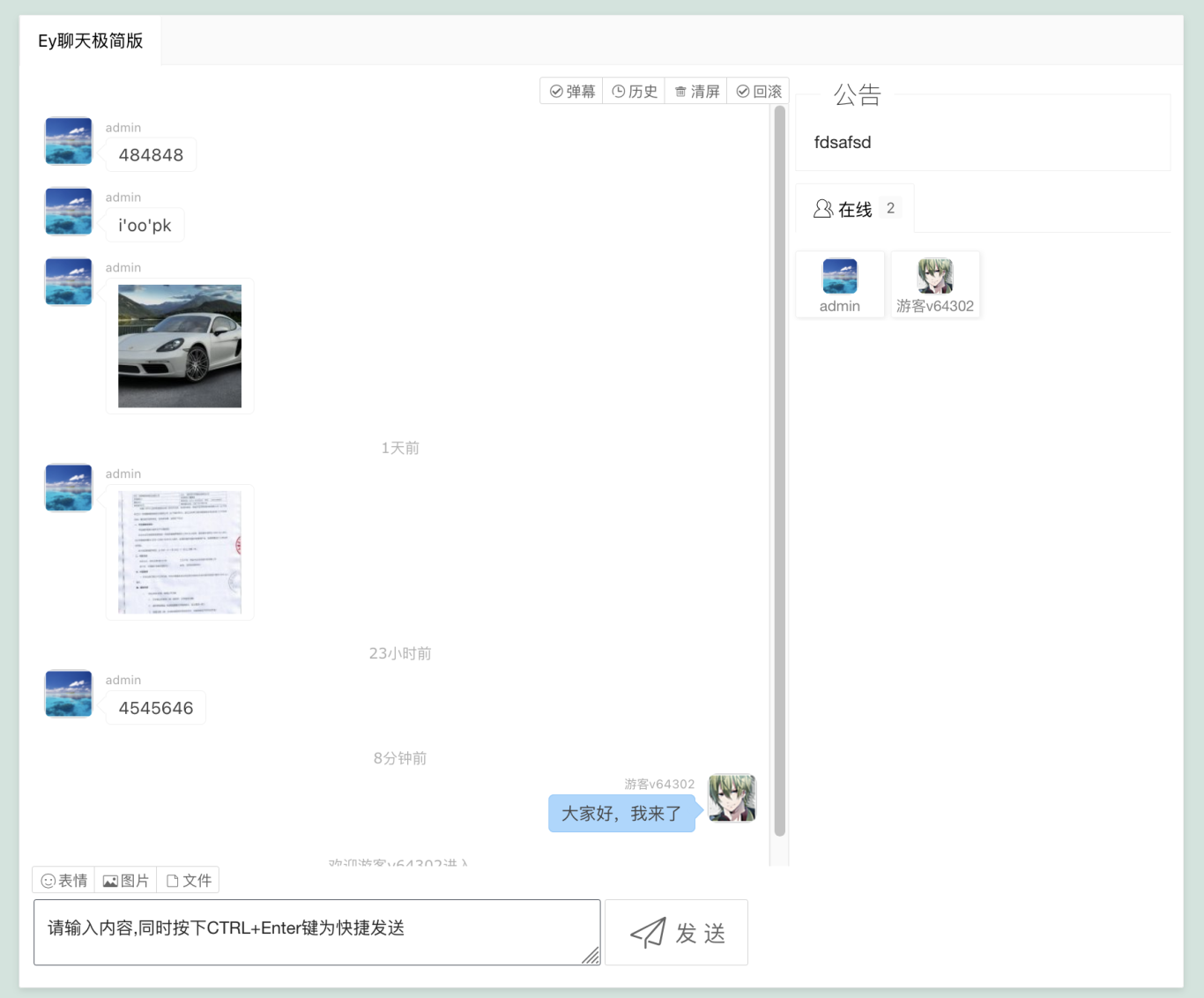This screenshot has height=998, width=1204.
Task: Click 图片 to send an image
Action: (x=126, y=881)
